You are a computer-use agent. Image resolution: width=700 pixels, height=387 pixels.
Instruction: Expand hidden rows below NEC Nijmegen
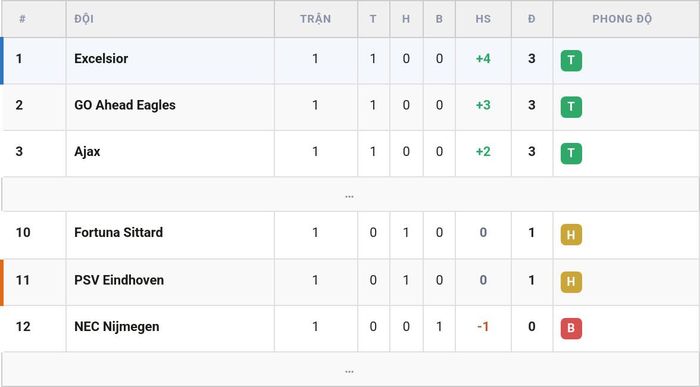[x=350, y=370]
